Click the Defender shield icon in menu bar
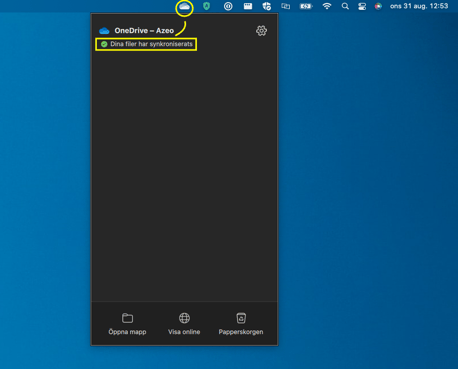458x369 pixels. coord(267,6)
